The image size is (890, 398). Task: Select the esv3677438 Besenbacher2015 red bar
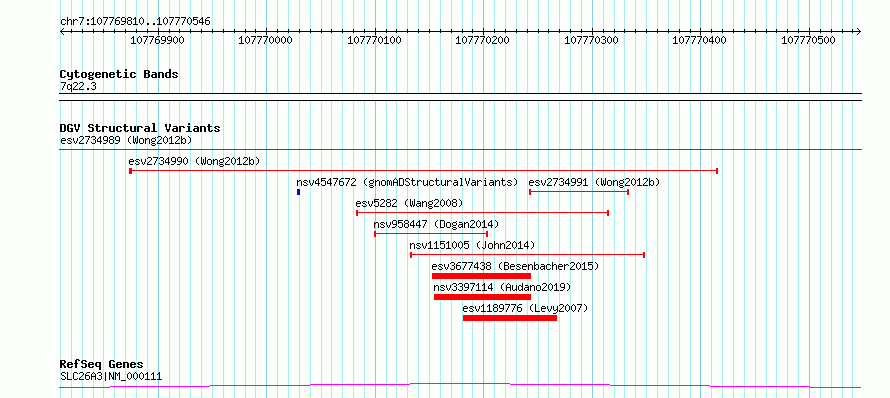pyautogui.click(x=481, y=276)
